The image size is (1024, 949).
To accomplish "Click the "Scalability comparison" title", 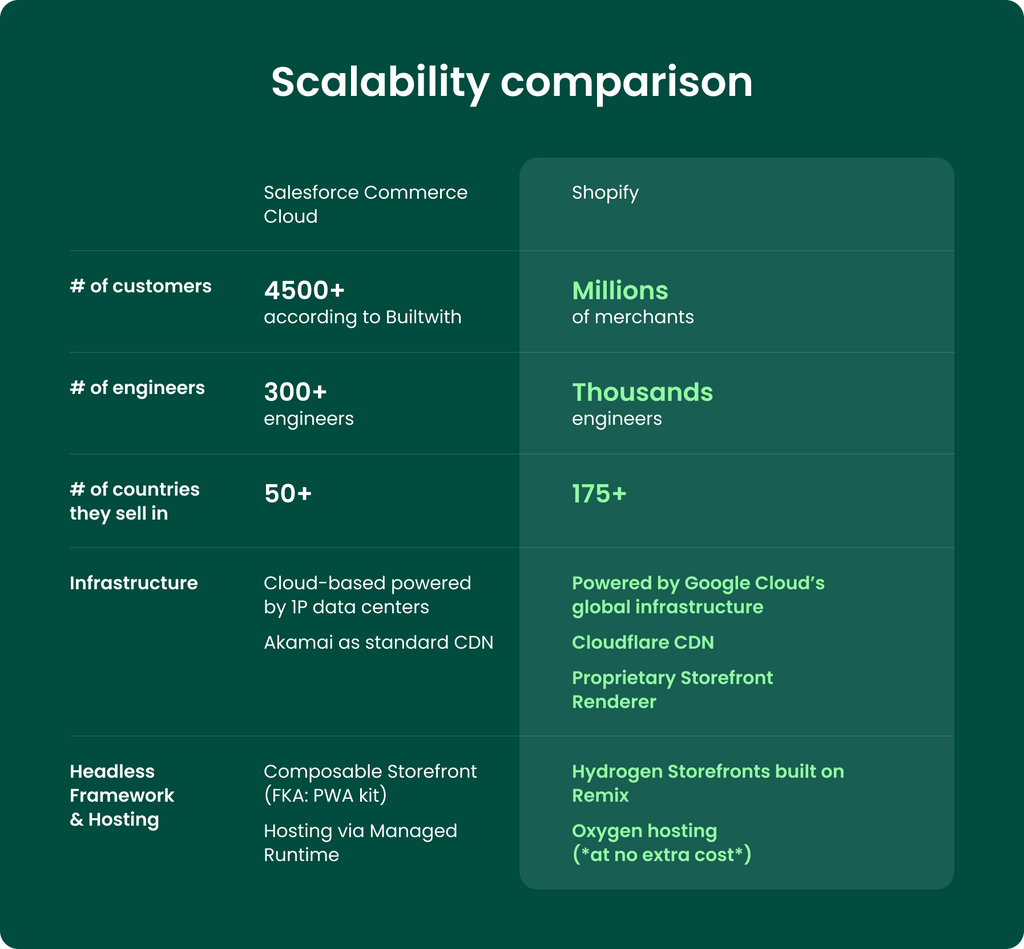I will point(511,82).
